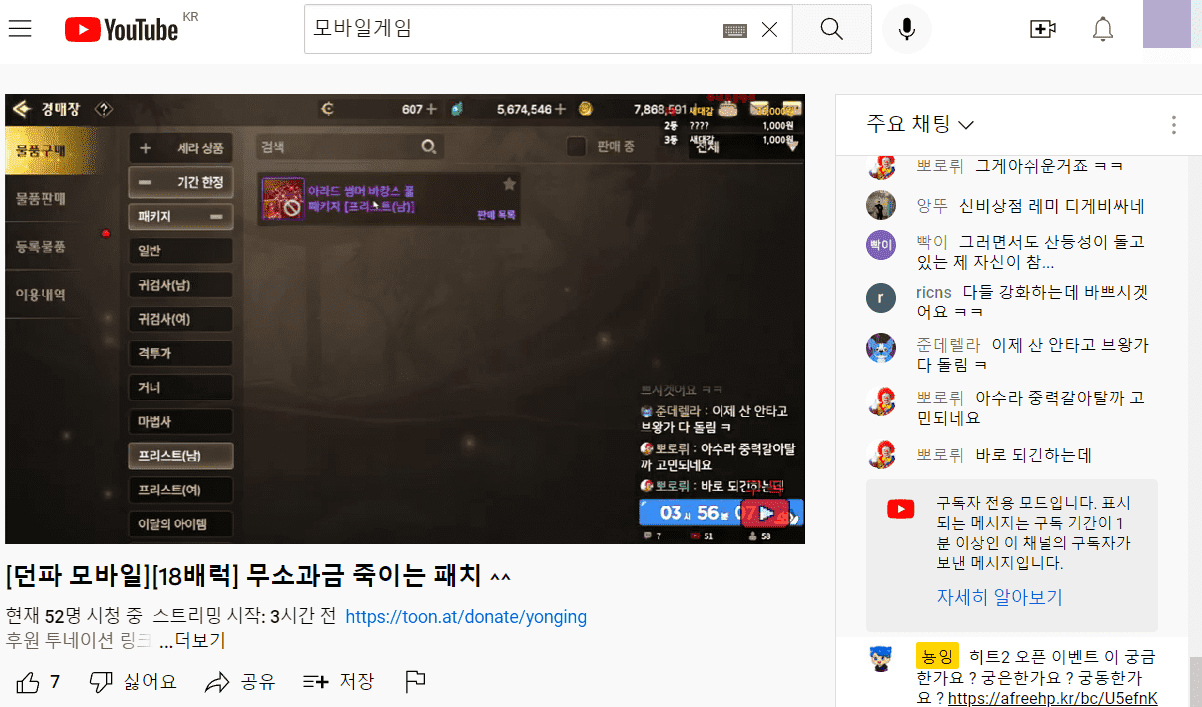Click the 앙뚜 chat user avatar
Image resolution: width=1202 pixels, height=707 pixels.
(880, 205)
